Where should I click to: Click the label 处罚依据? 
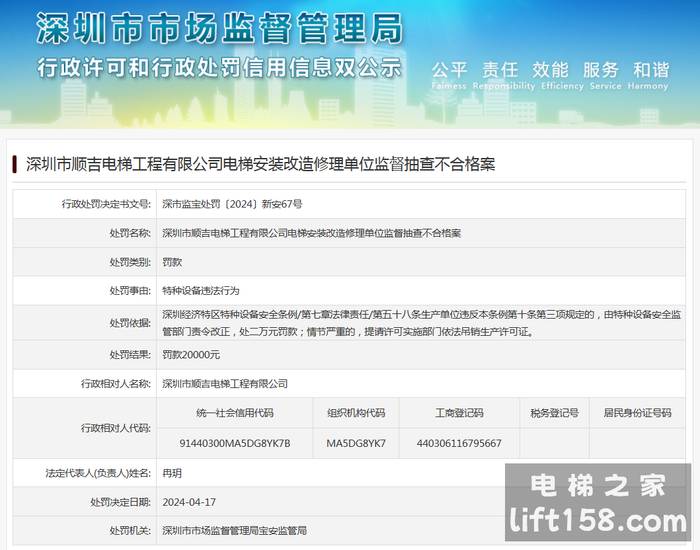[x=130, y=323]
